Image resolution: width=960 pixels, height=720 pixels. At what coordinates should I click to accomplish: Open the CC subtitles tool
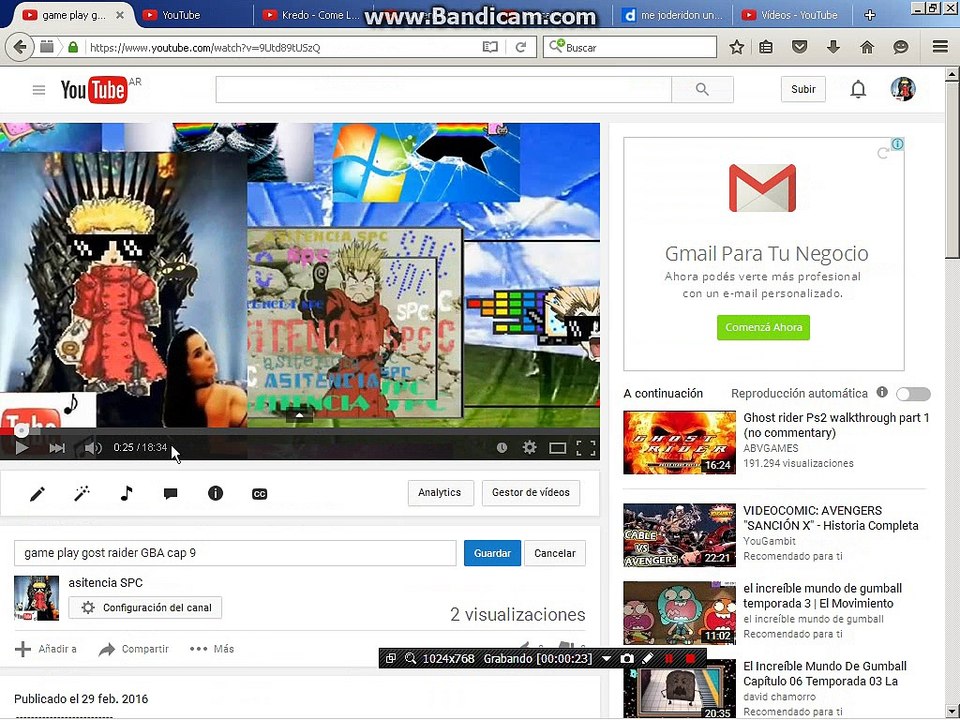[x=260, y=493]
